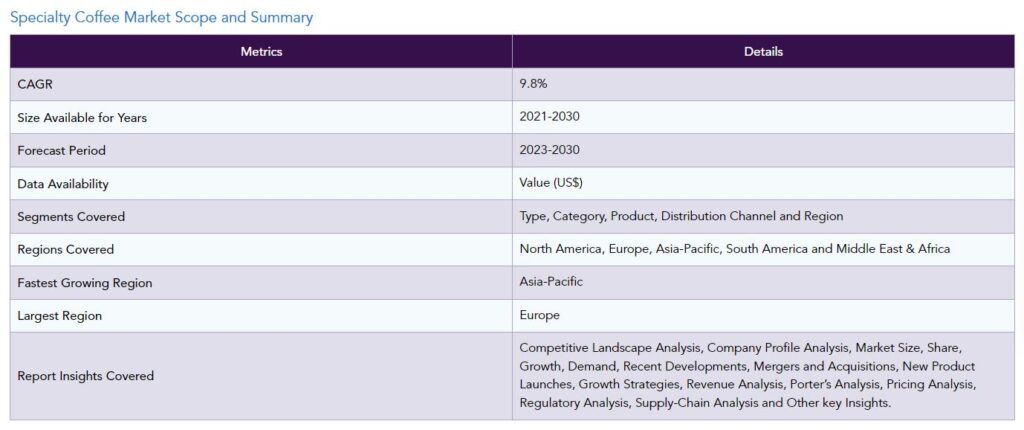Image resolution: width=1024 pixels, height=430 pixels.
Task: Select the North America, Europe regions text
Action: tap(735, 249)
